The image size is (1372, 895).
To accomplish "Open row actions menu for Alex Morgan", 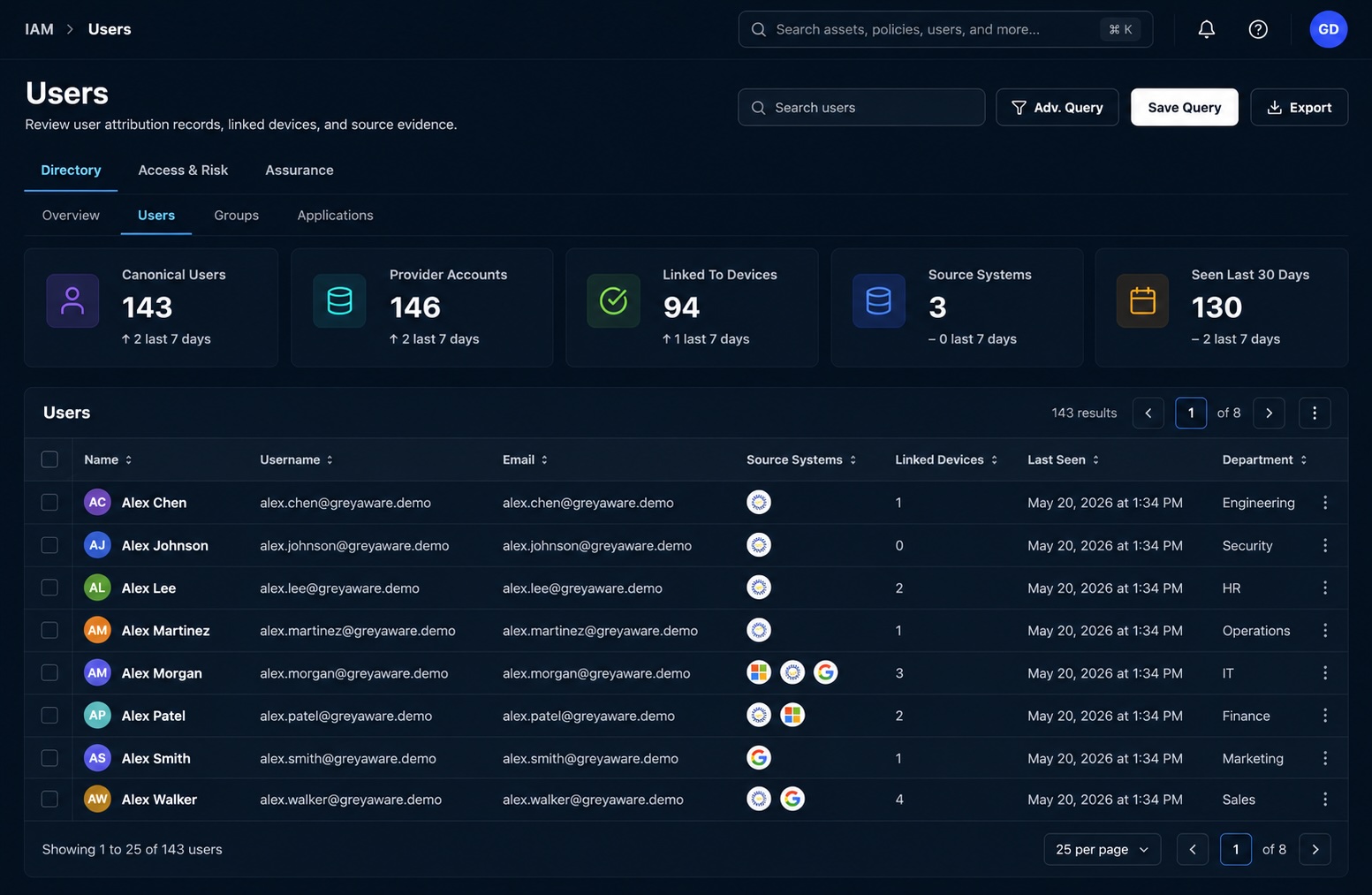I will (x=1325, y=672).
